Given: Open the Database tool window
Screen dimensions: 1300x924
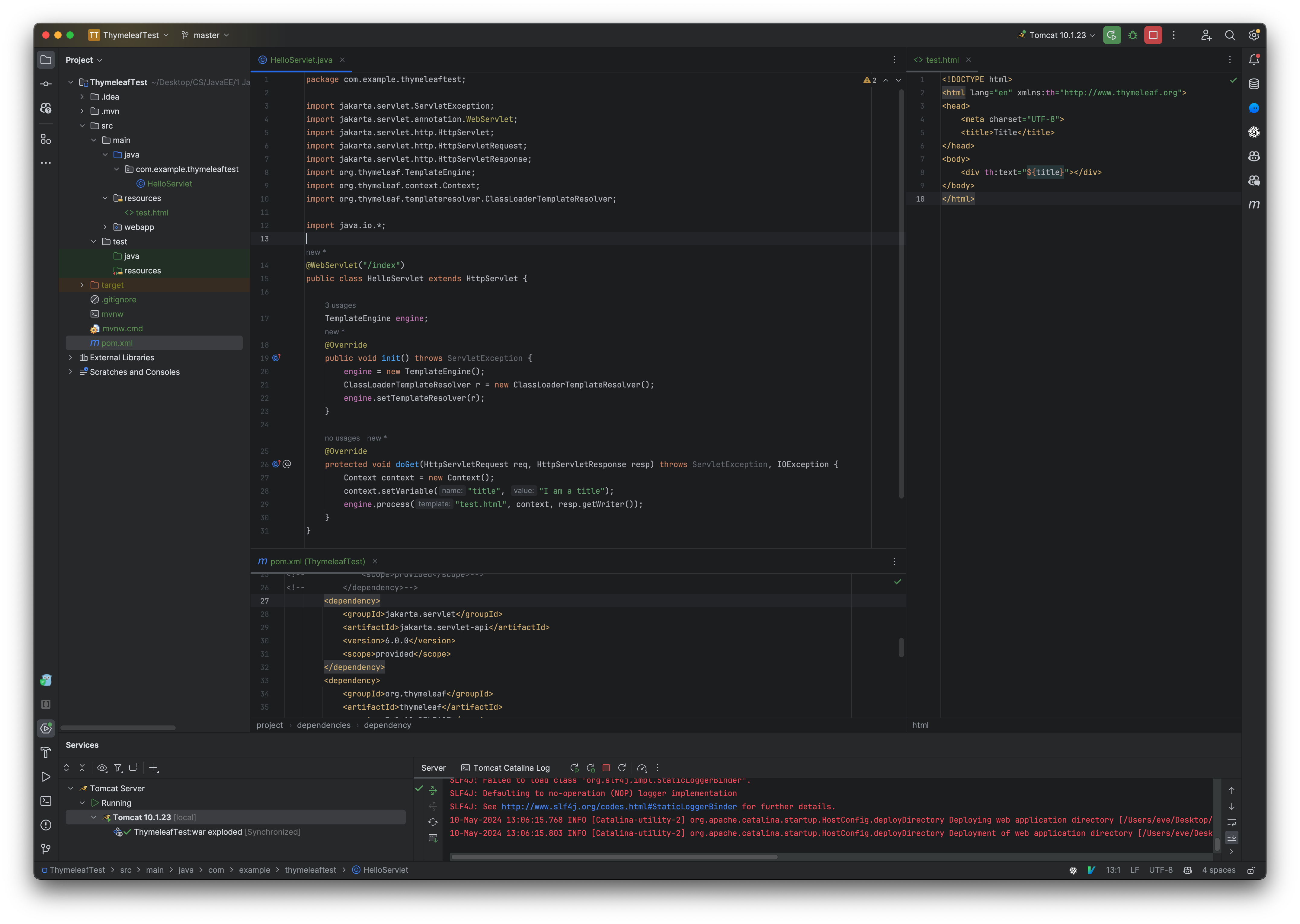Looking at the screenshot, I should (x=1254, y=83).
